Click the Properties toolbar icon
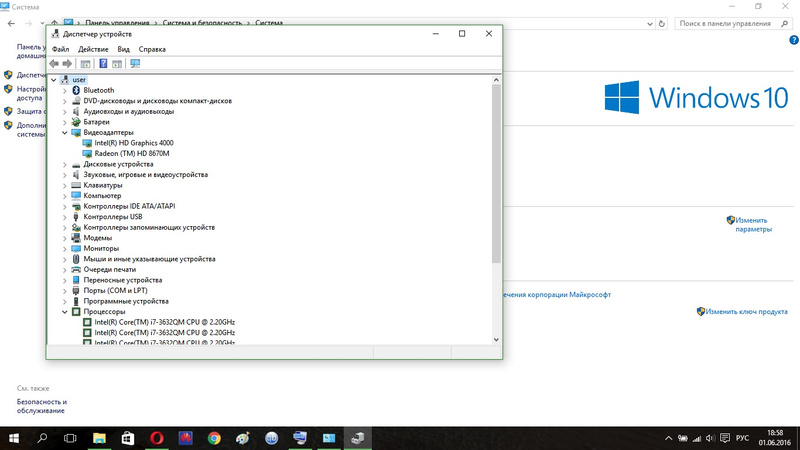Screen dimensions: 800x450 (x=86, y=64)
